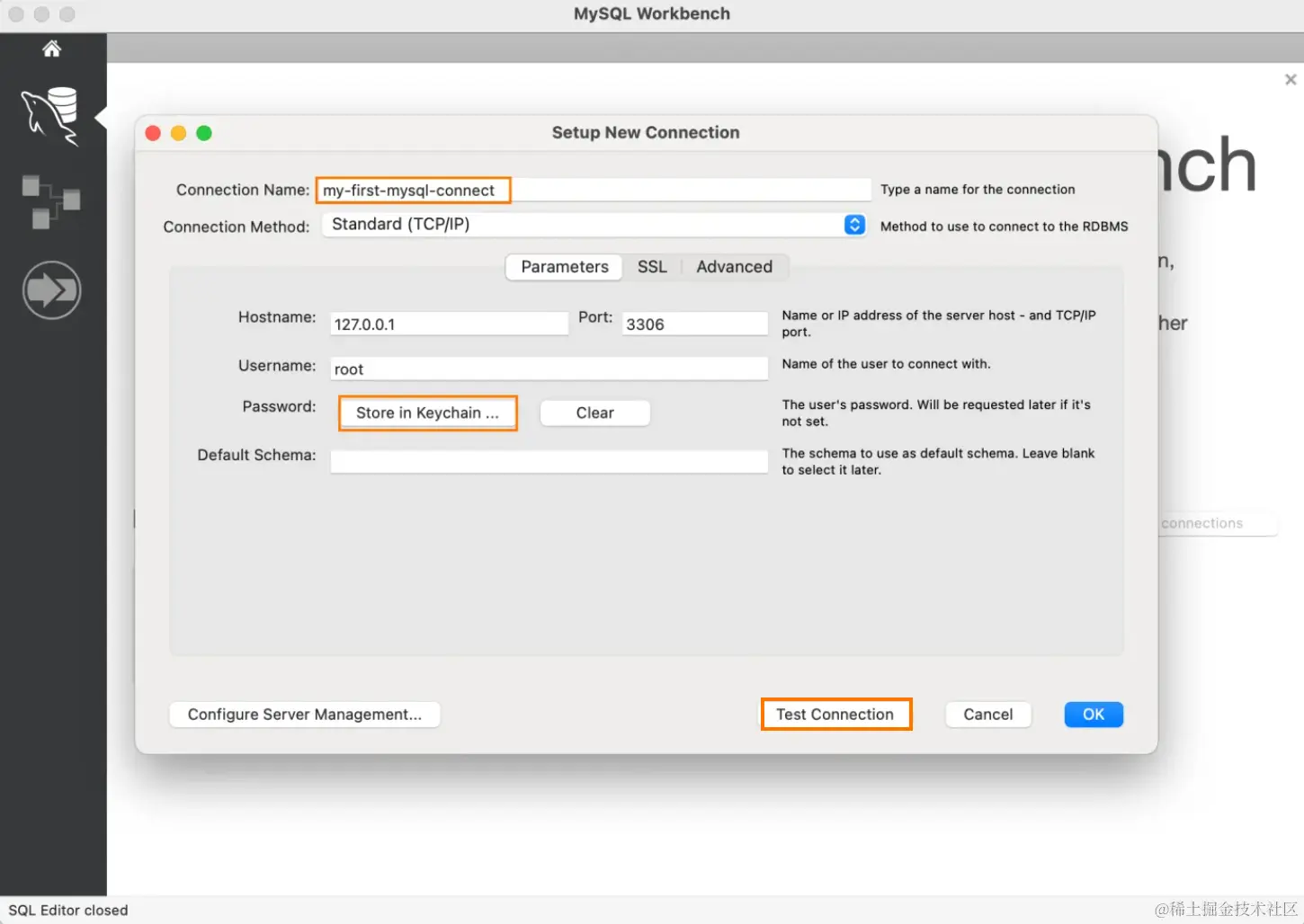This screenshot has height=924, width=1304.
Task: Close the Setup New Connection dialog
Action: point(153,133)
